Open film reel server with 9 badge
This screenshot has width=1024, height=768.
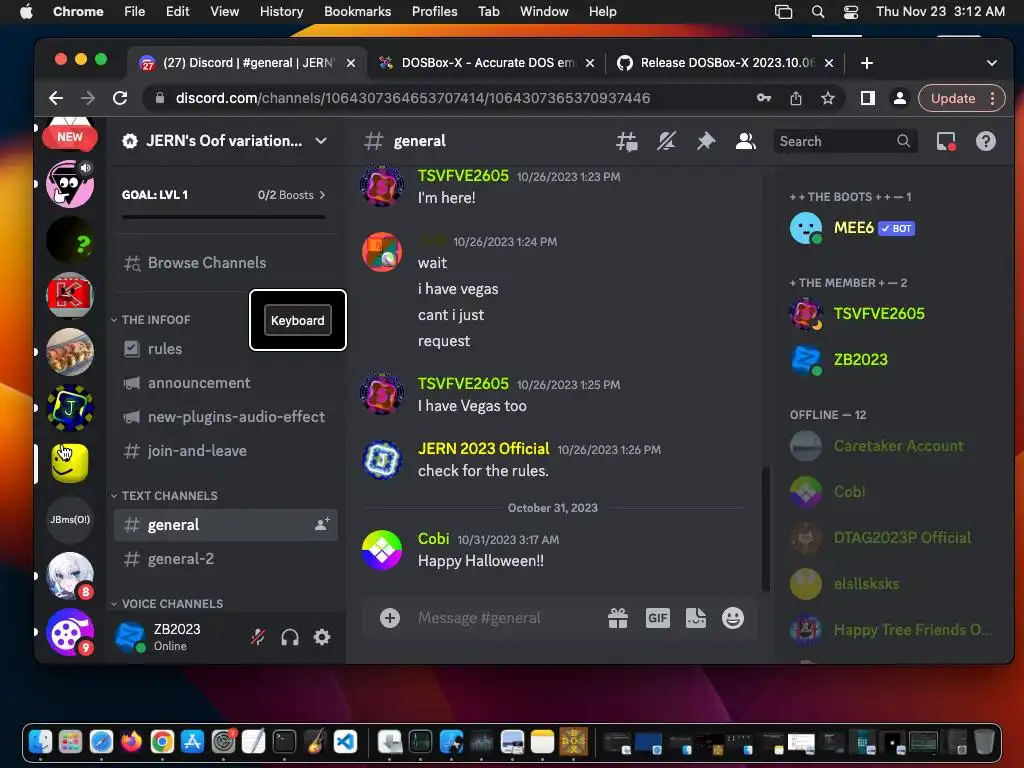point(70,632)
